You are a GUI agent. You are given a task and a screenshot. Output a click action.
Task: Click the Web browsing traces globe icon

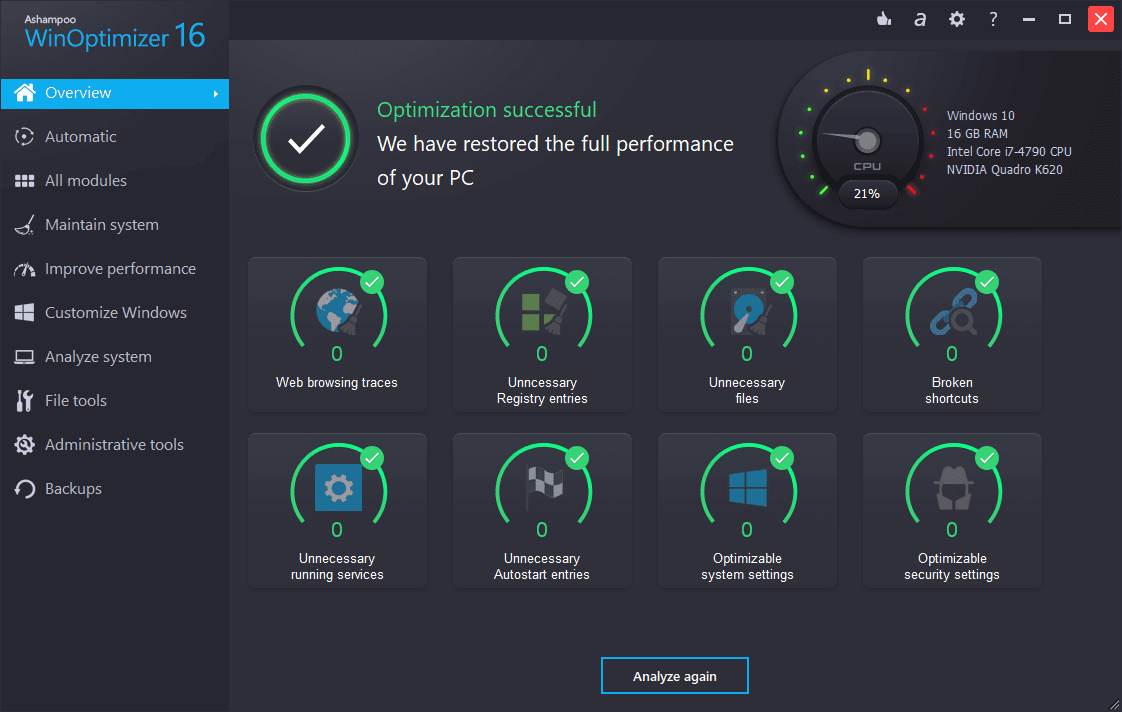tap(338, 312)
